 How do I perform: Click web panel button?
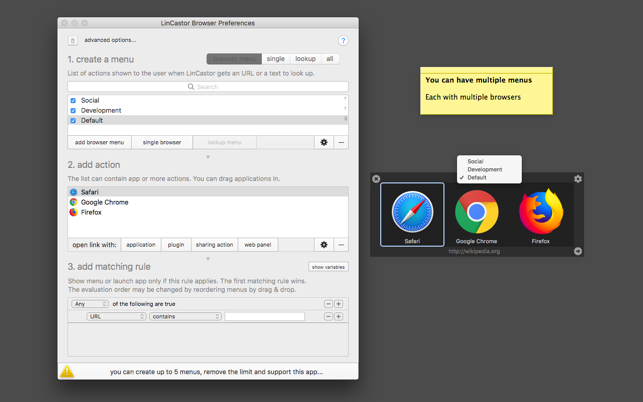[258, 244]
